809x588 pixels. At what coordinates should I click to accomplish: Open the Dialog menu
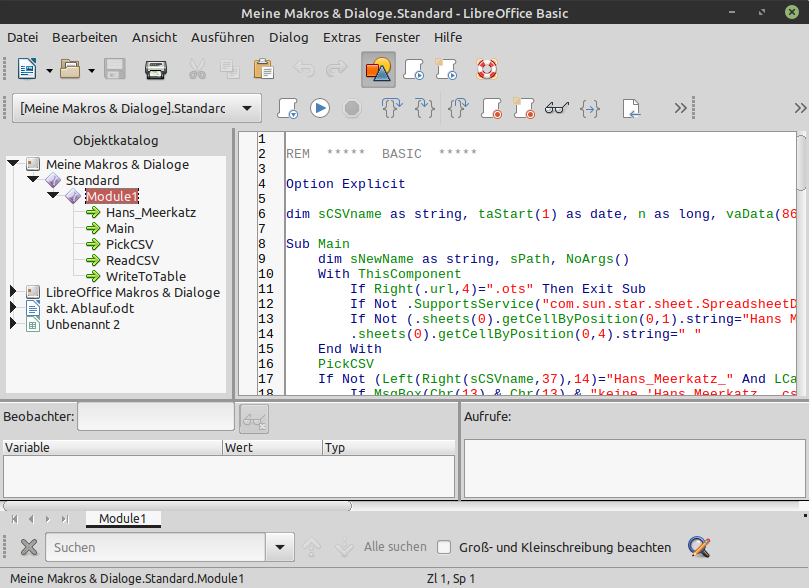point(289,38)
